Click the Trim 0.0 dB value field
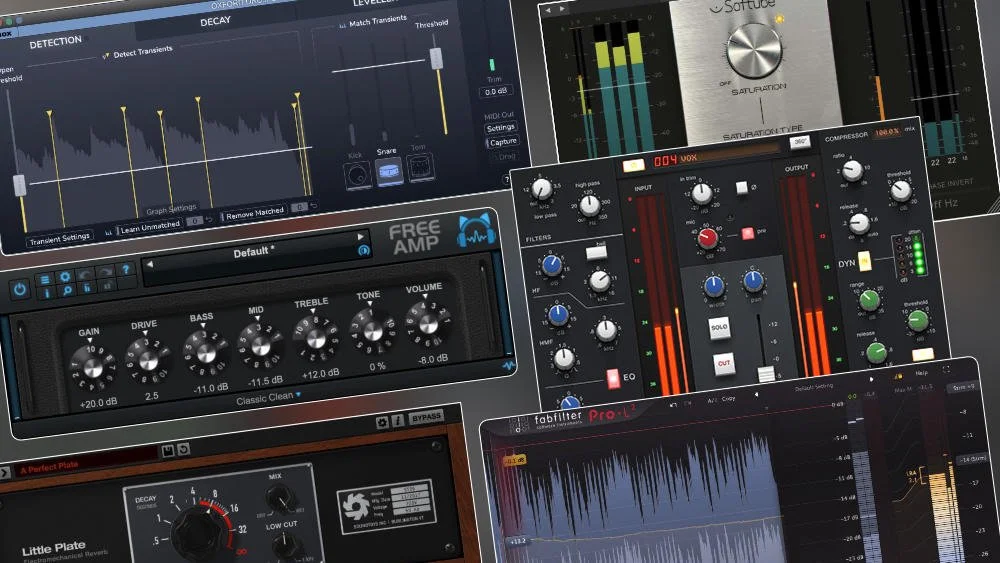Viewport: 1000px width, 563px height. [x=496, y=92]
